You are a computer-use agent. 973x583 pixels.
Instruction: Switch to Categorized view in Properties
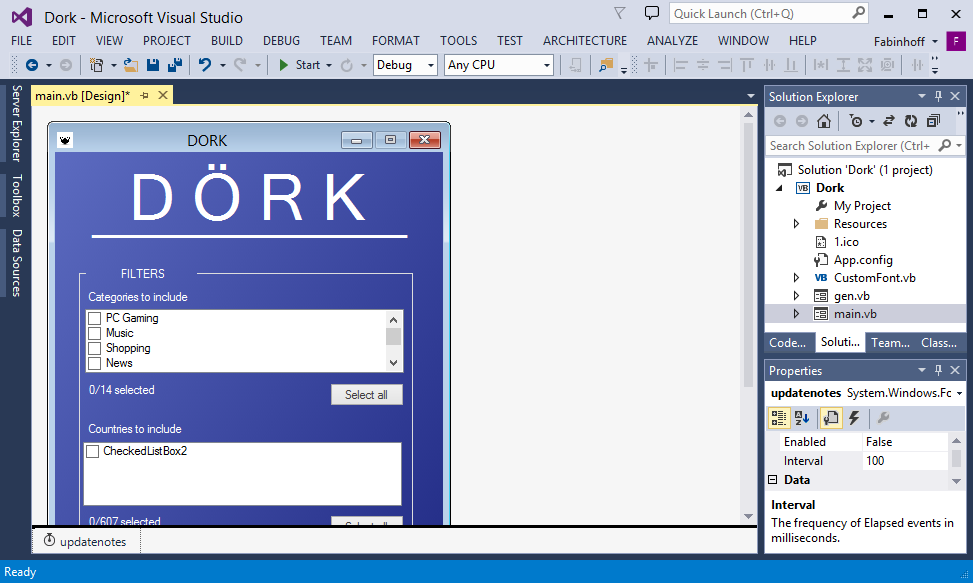tap(780, 418)
